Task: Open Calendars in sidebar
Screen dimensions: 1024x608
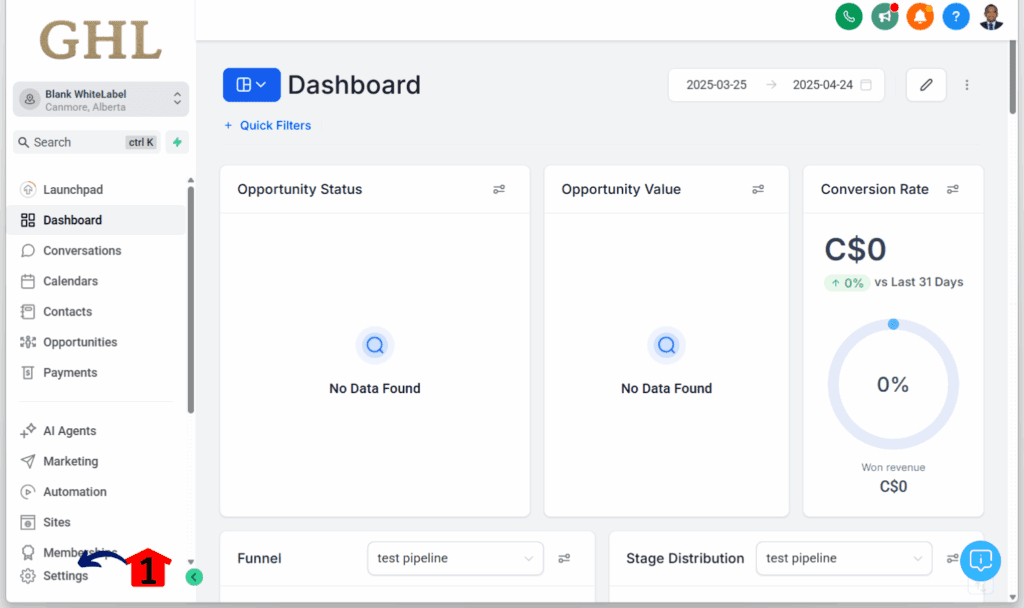Action: [97, 281]
